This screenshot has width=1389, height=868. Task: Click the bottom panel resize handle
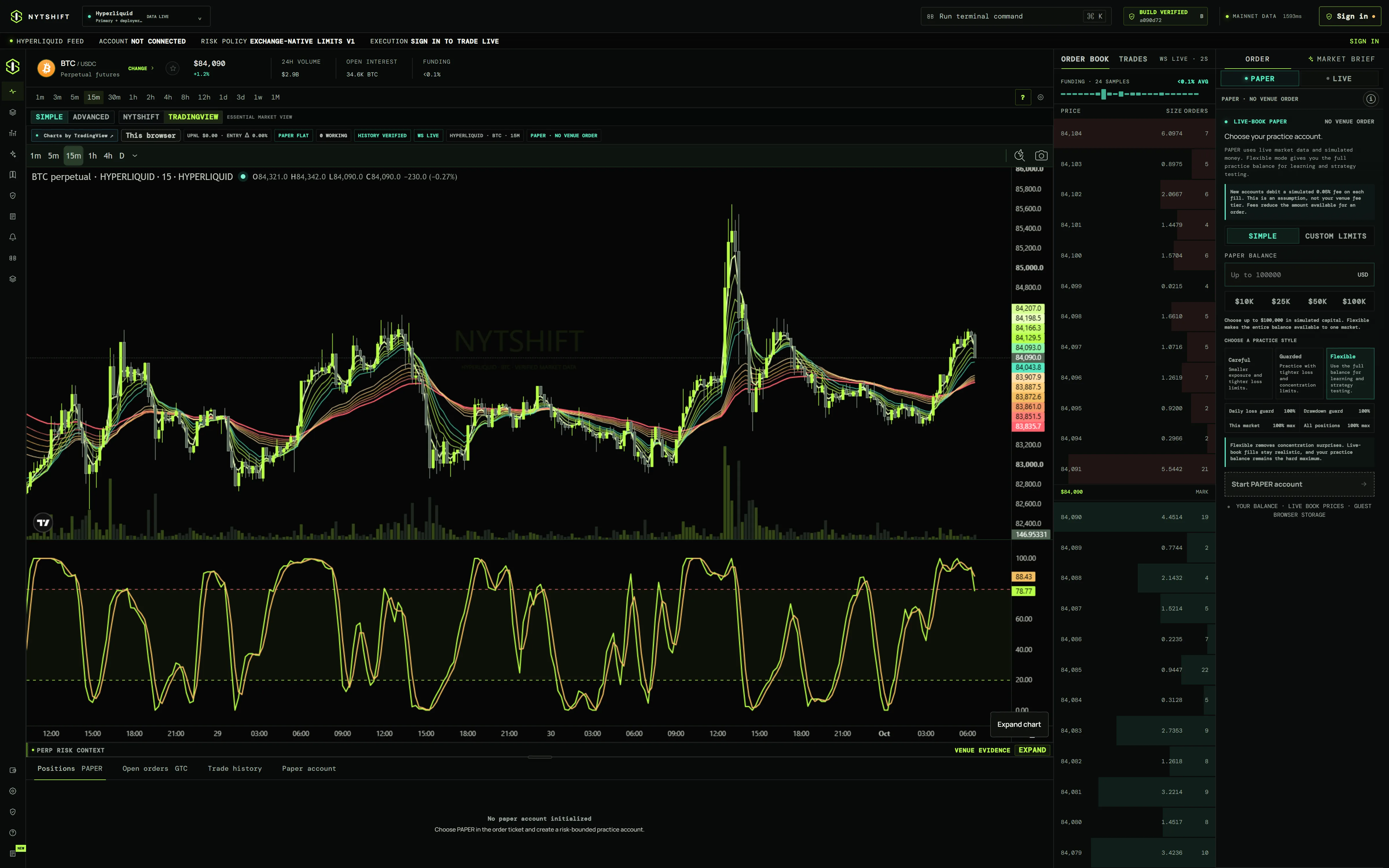tap(539, 757)
